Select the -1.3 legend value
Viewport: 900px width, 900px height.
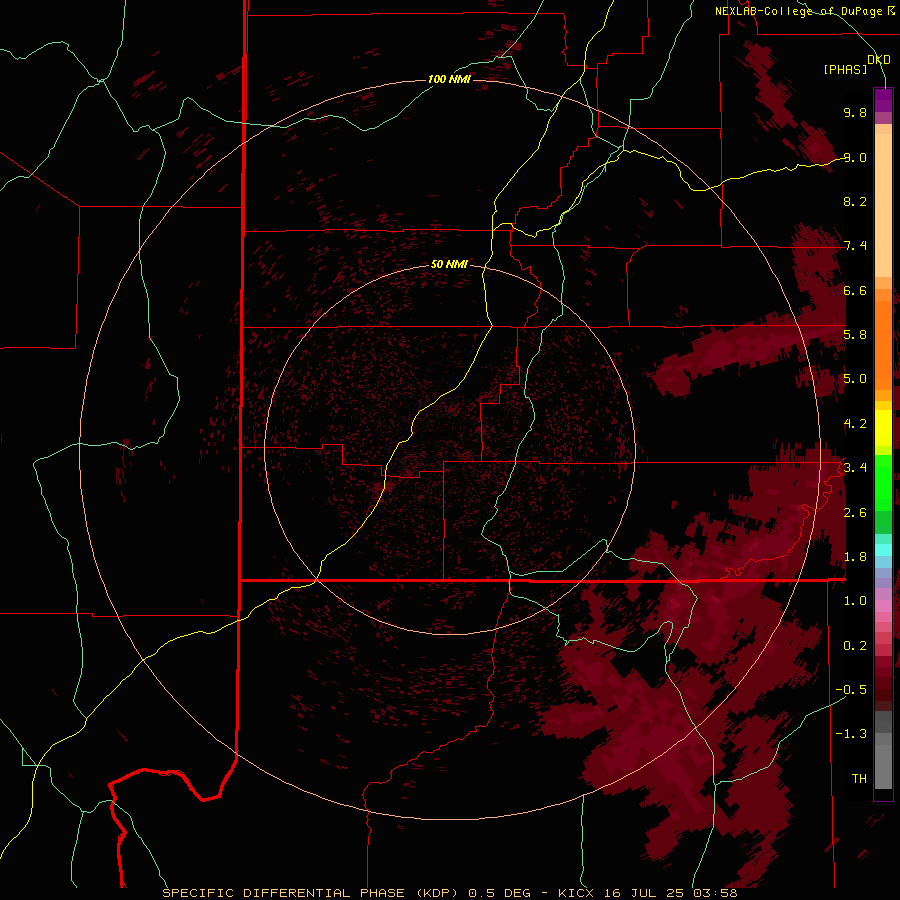tap(851, 734)
